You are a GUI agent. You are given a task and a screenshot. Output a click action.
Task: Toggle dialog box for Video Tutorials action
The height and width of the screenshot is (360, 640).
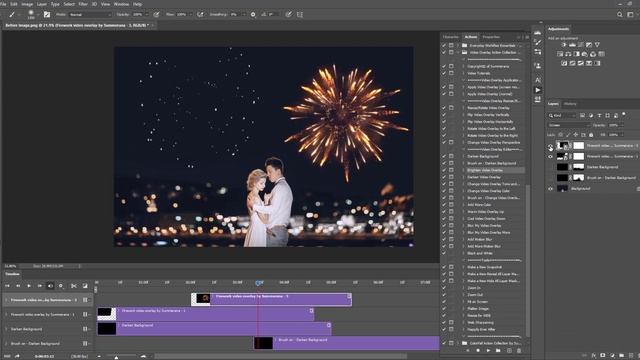(x=451, y=73)
